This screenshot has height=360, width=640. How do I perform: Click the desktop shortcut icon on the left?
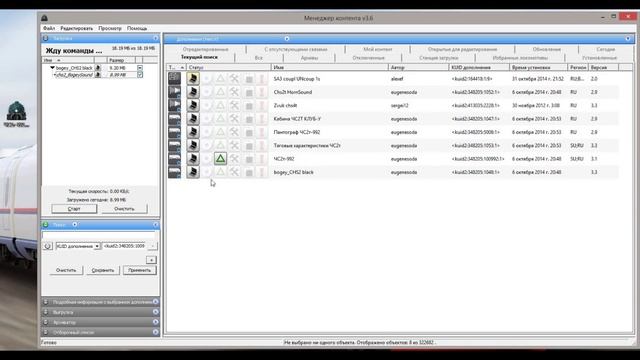(16, 114)
